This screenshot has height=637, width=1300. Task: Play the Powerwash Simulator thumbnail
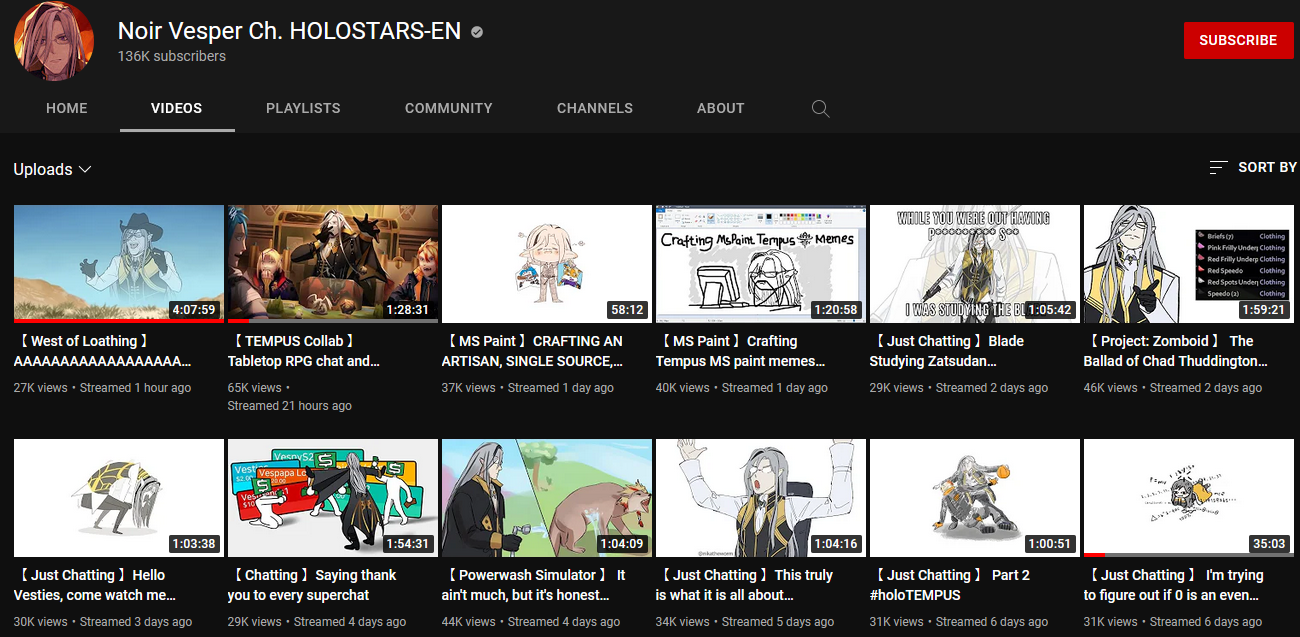pos(547,498)
